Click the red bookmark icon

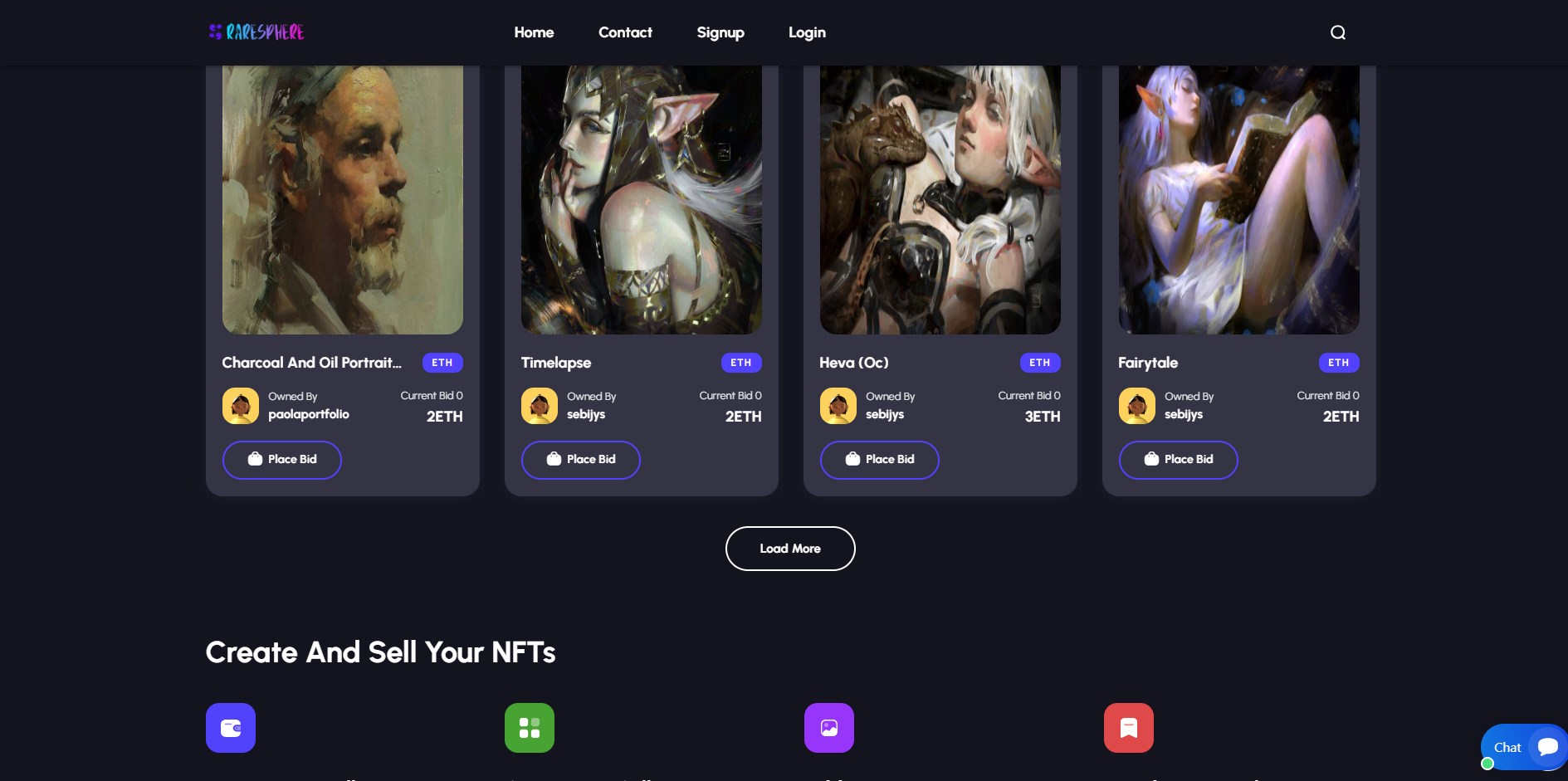tap(1129, 728)
